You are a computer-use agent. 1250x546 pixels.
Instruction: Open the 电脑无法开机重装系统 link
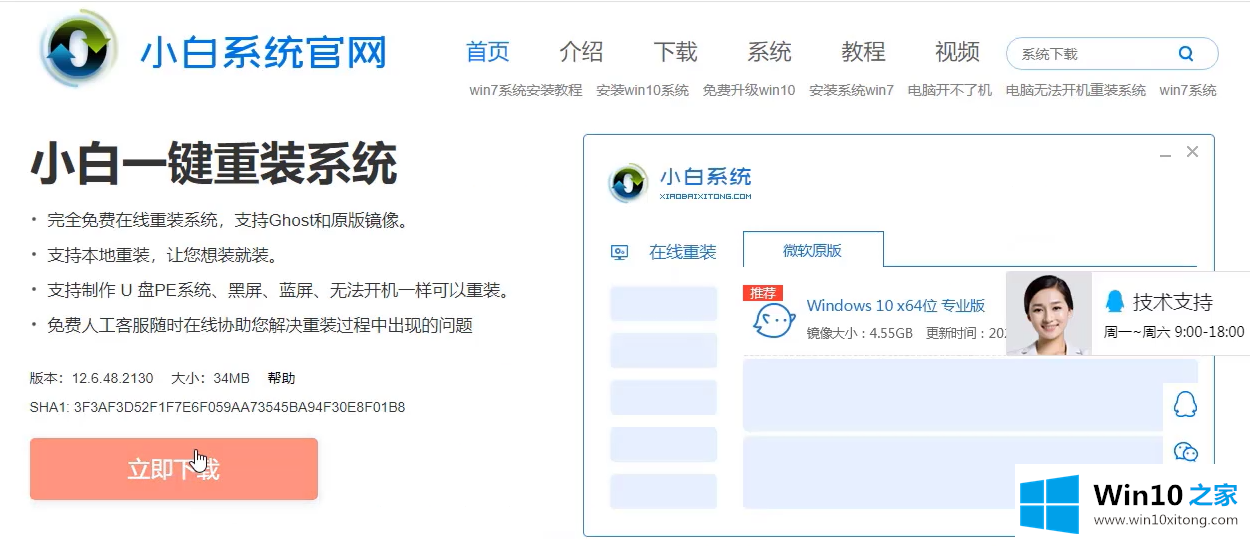[x=1076, y=90]
